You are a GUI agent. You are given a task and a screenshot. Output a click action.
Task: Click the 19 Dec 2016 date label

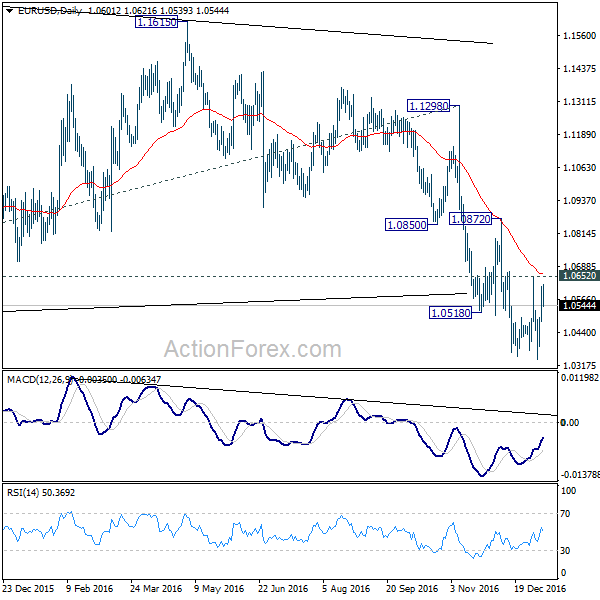coord(540,588)
